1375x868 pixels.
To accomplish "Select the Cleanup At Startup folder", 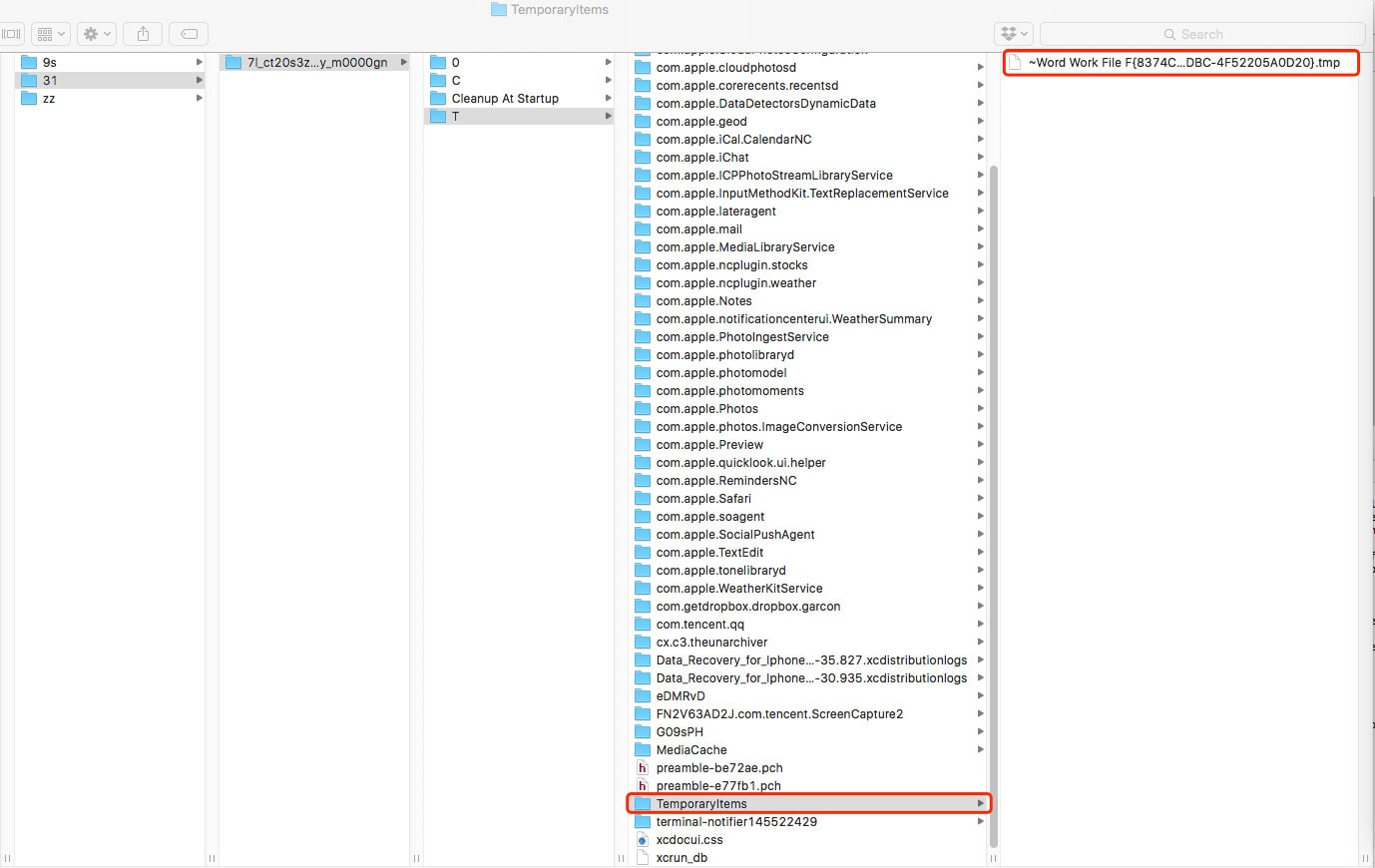I will tap(504, 99).
